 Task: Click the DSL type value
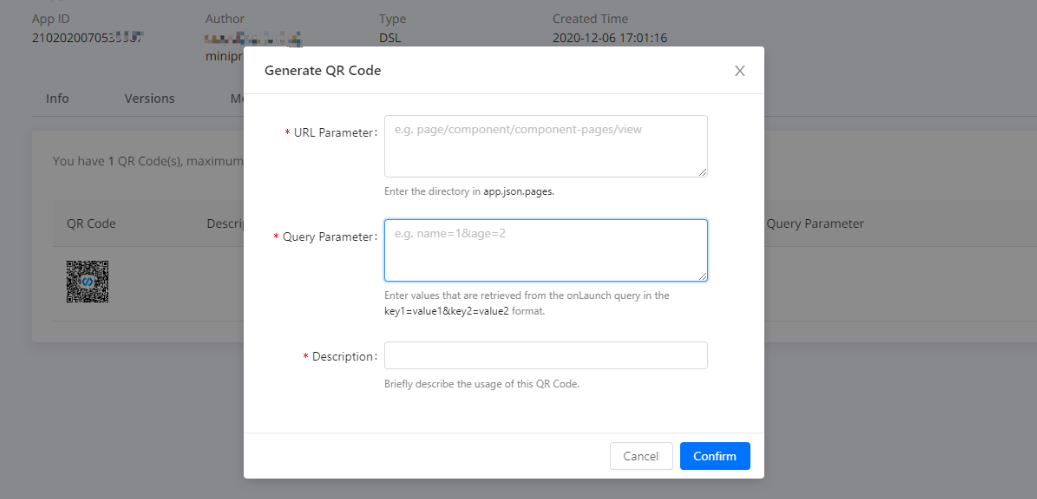(390, 38)
